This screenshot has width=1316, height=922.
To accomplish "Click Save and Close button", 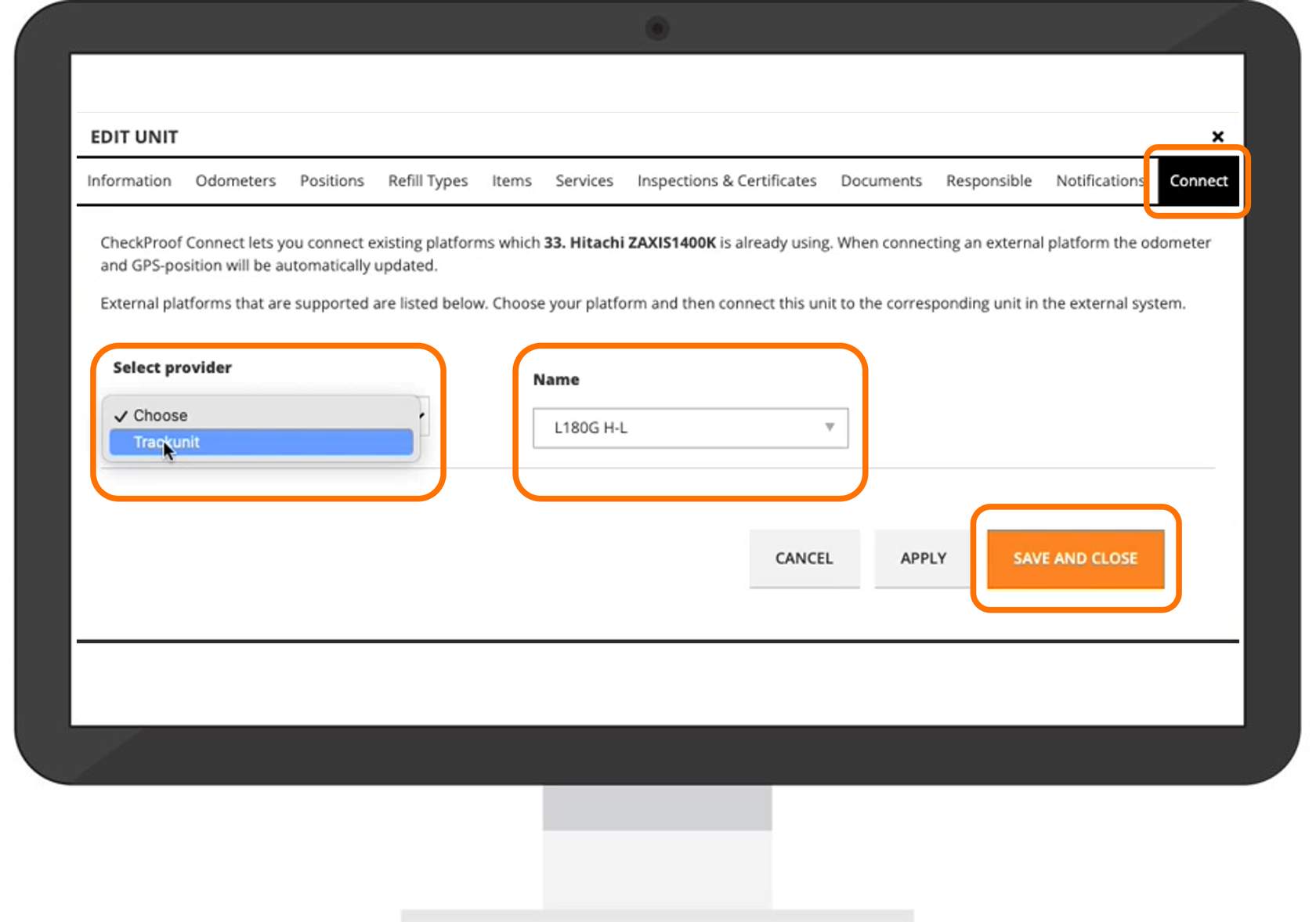I will [1075, 559].
